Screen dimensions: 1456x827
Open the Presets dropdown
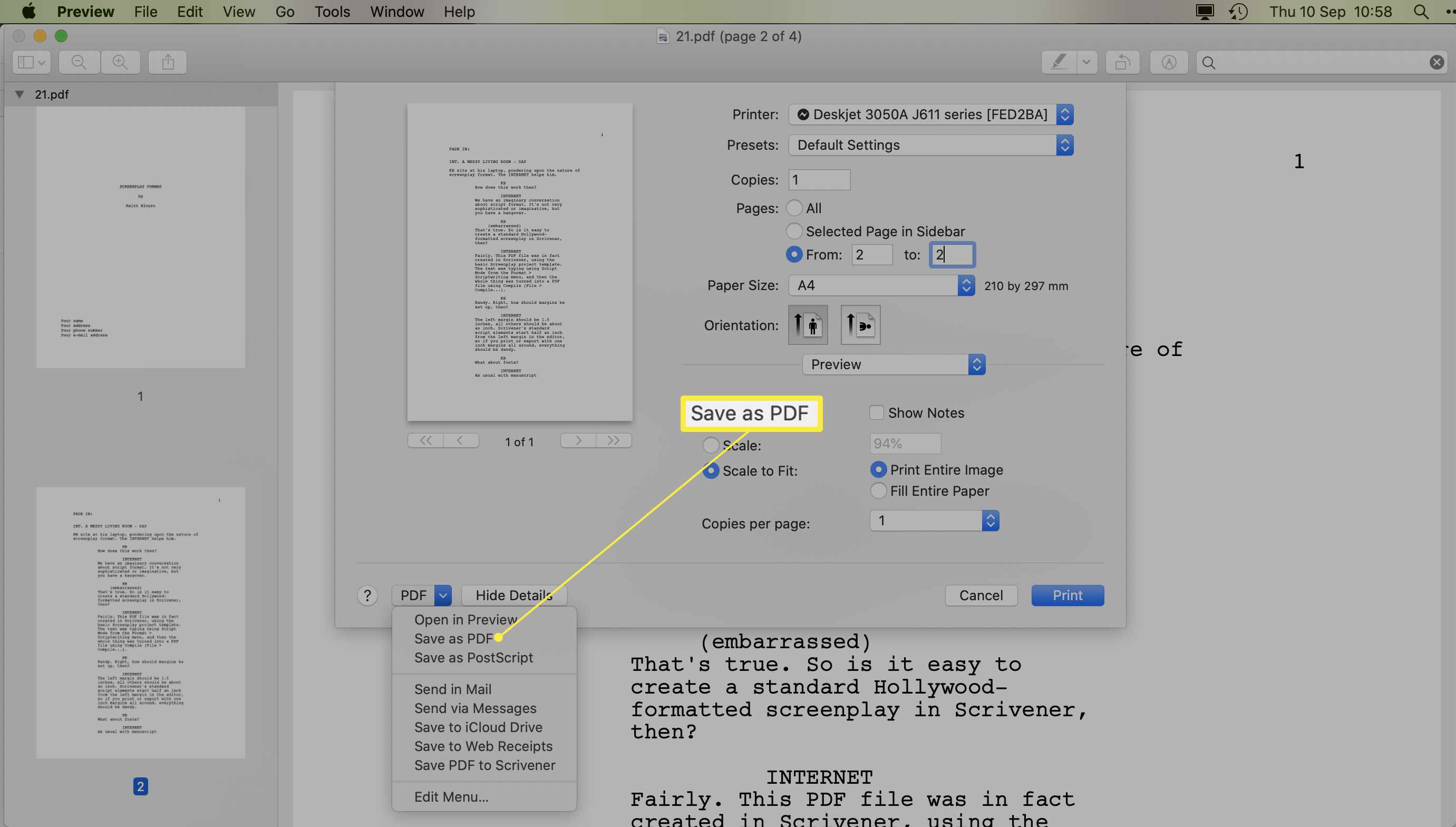pyautogui.click(x=931, y=145)
